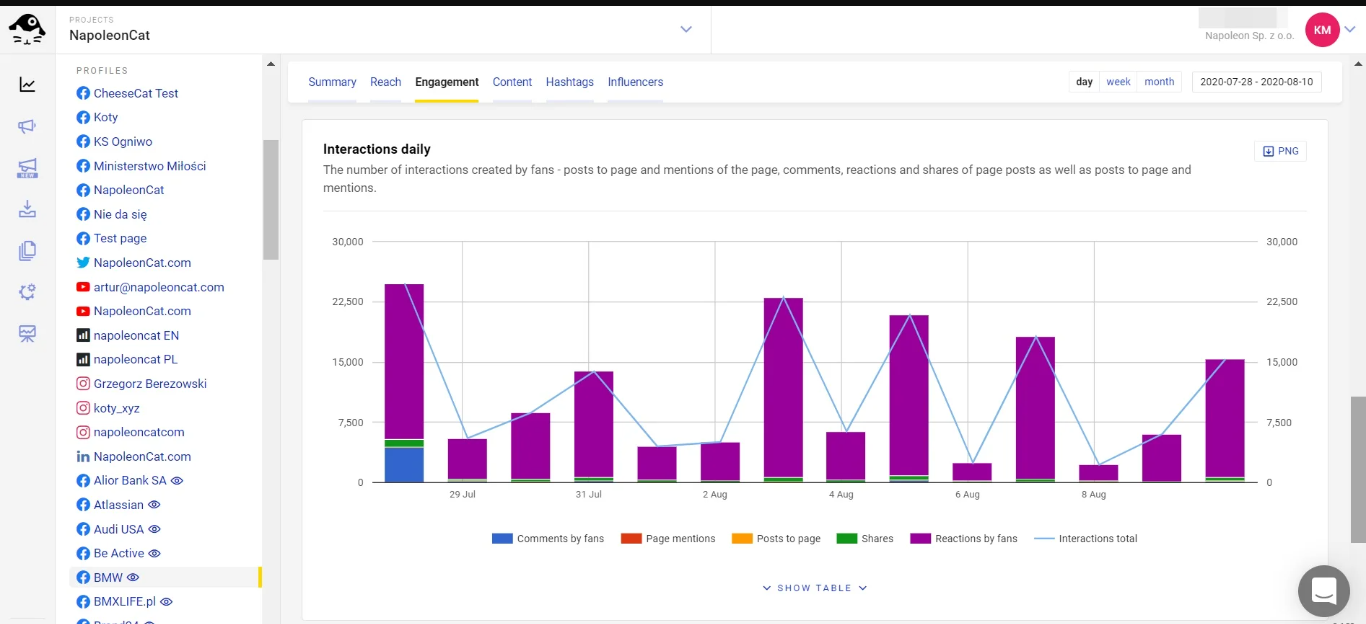Viewport: 1366px width, 624px height.
Task: Open the KM account menu arrow
Action: point(1349,30)
